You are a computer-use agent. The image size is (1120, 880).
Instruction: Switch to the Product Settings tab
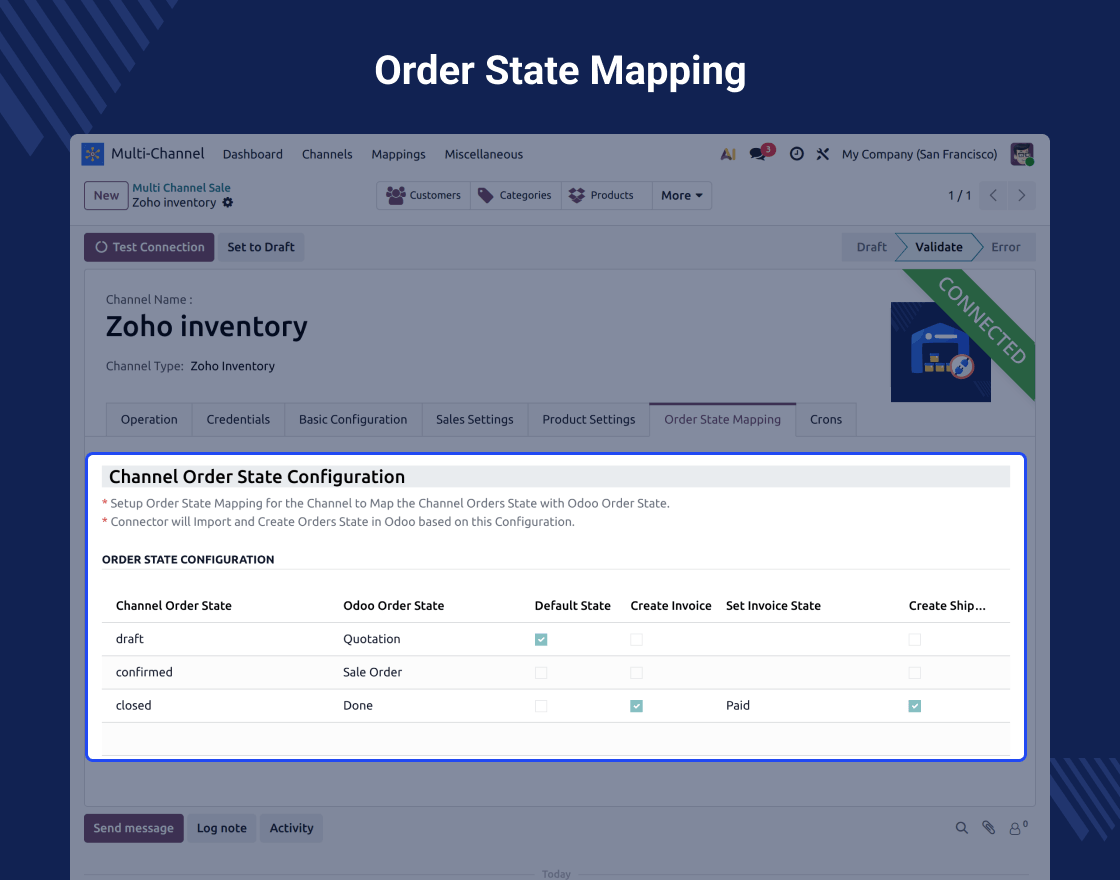tap(589, 419)
